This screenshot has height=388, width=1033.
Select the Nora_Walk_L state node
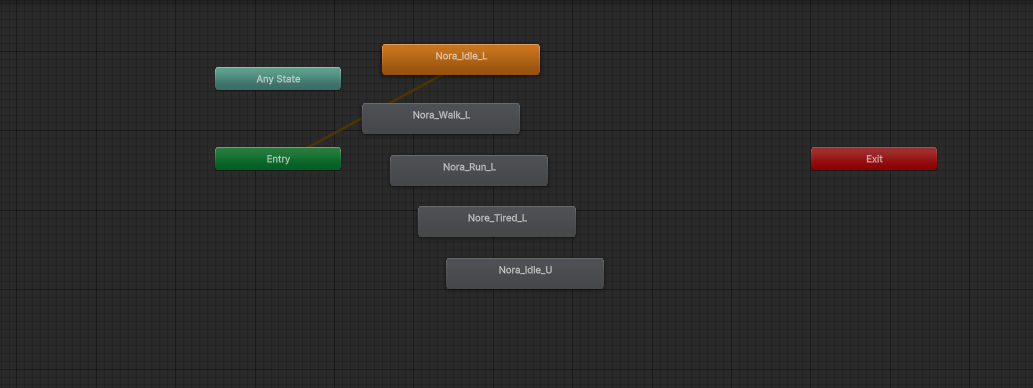coord(441,119)
